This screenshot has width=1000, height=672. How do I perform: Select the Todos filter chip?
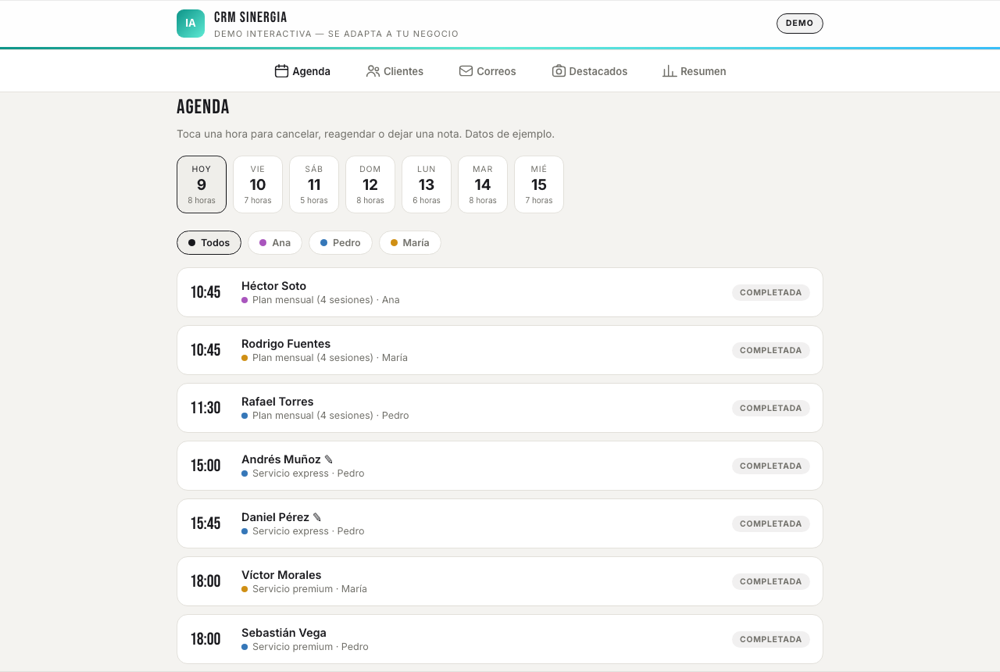[209, 243]
